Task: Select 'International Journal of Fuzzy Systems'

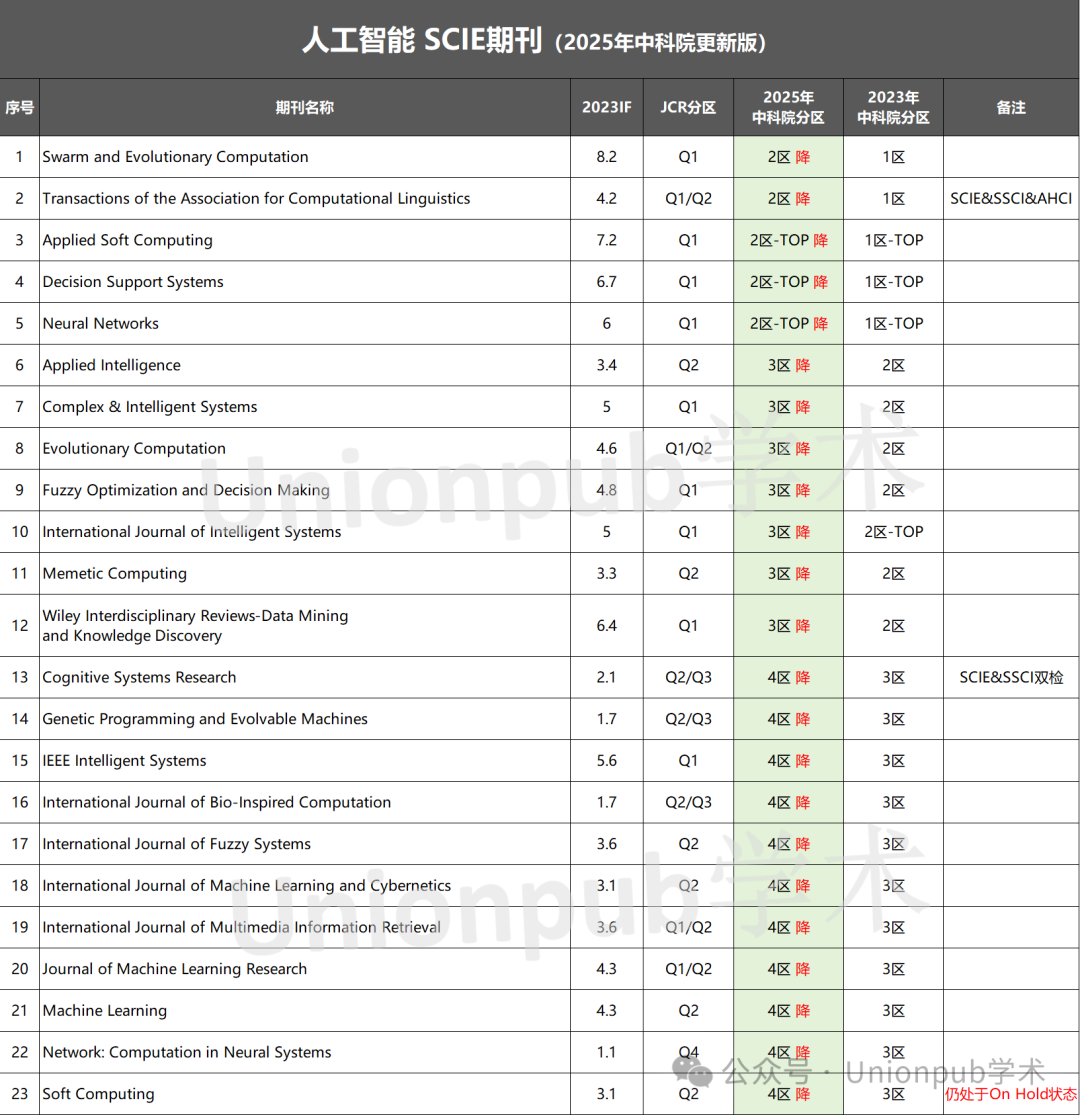Action: pos(176,844)
